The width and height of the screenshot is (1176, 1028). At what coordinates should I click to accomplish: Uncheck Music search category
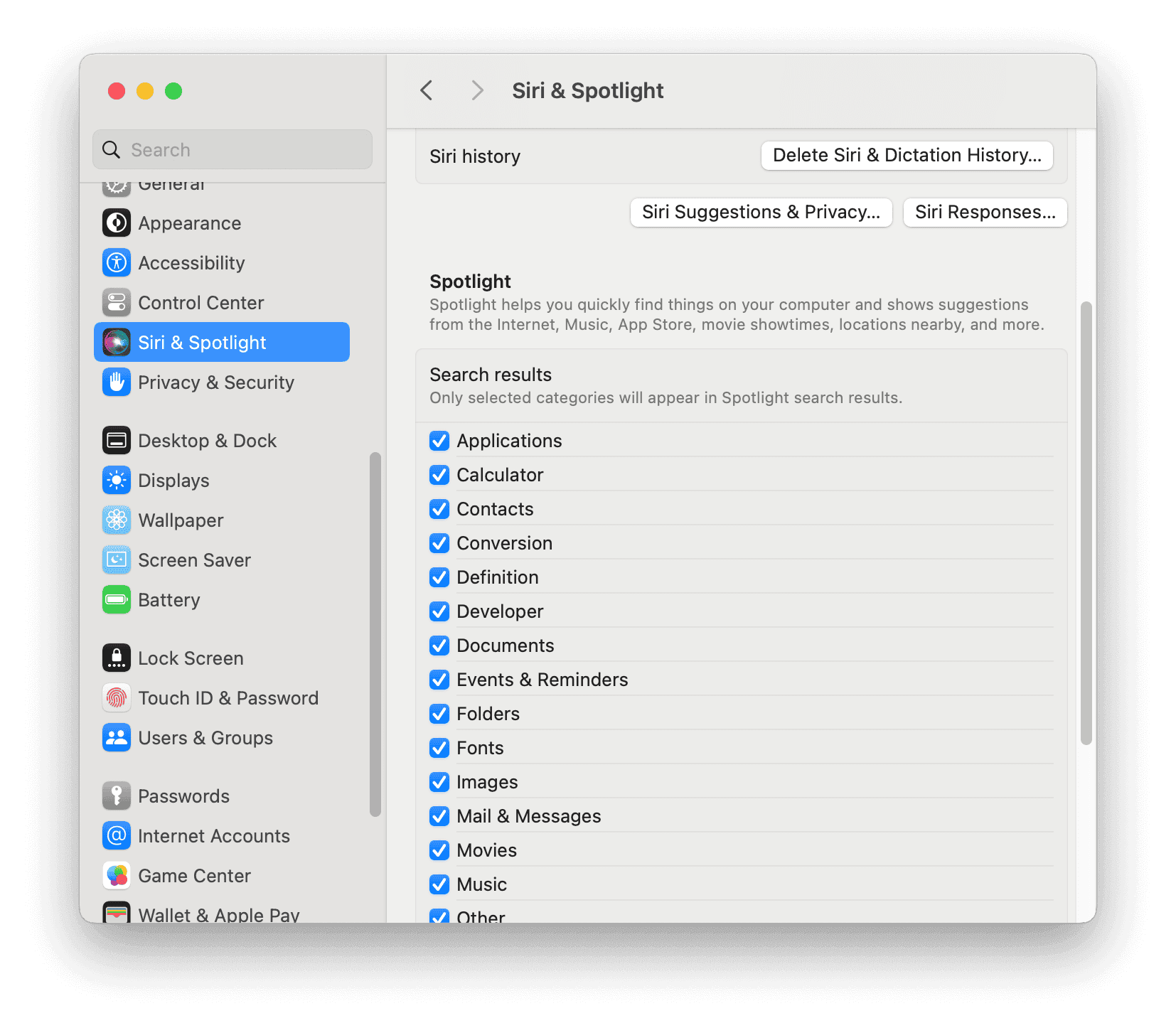pos(439,884)
